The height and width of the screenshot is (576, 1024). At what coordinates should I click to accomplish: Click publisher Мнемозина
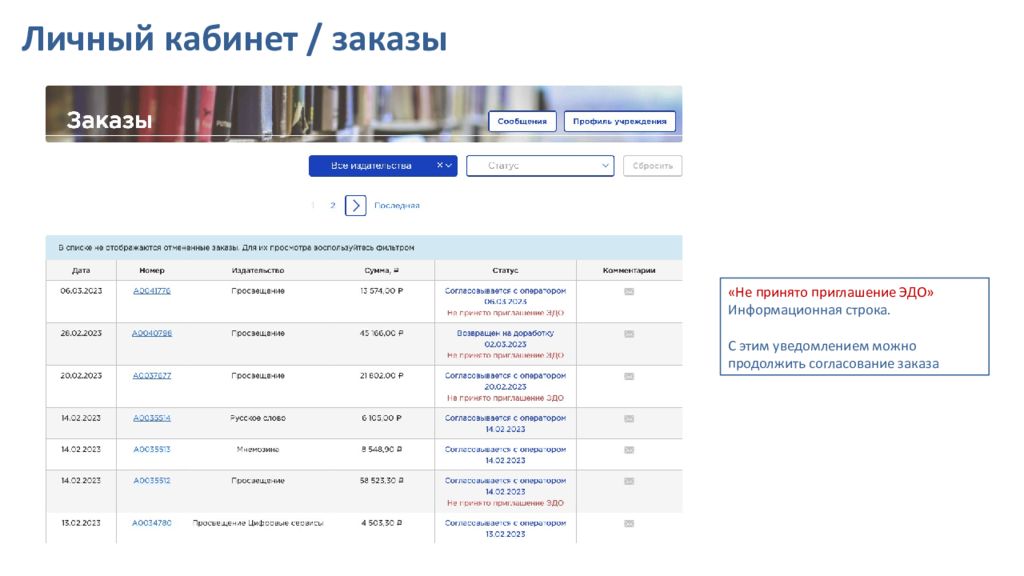click(x=258, y=449)
